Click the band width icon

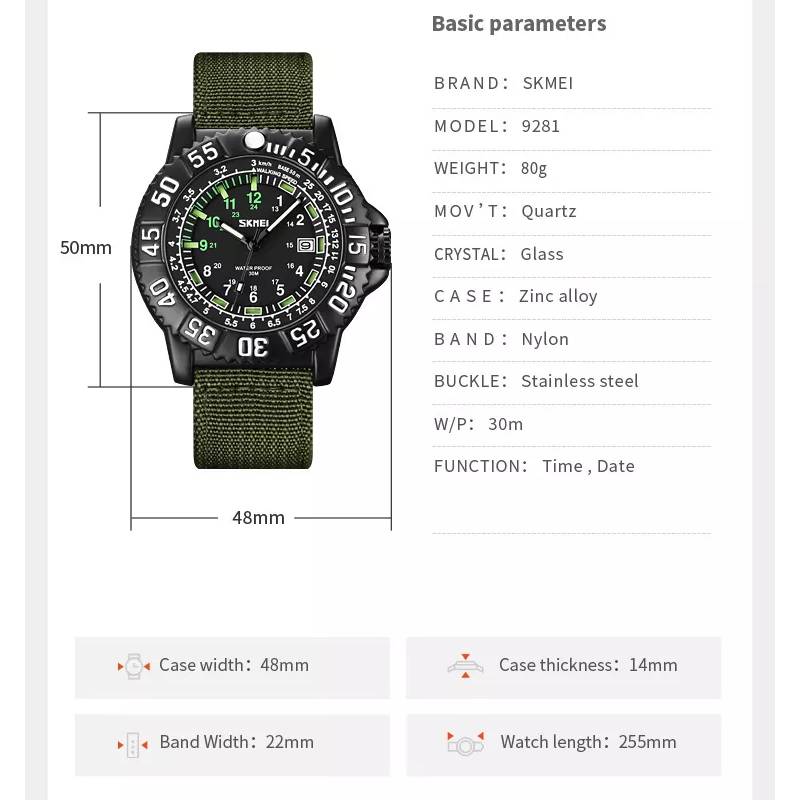pos(133,745)
